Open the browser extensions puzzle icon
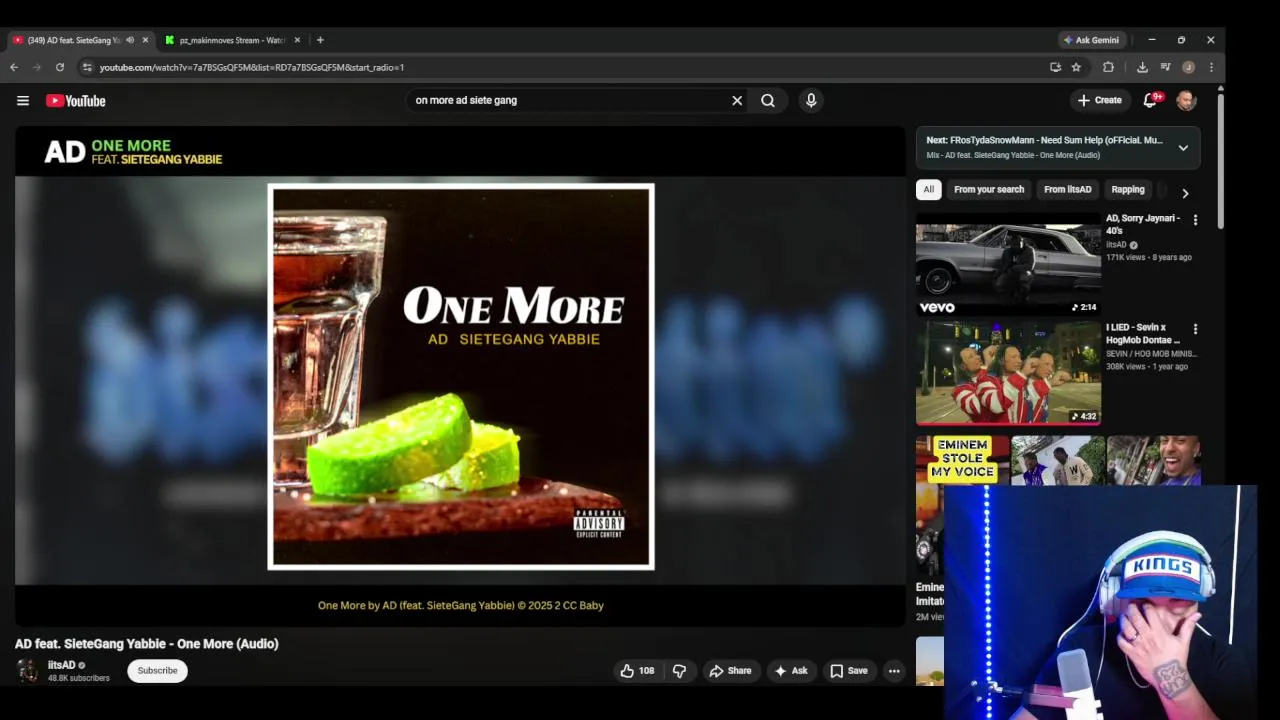 (x=1108, y=67)
